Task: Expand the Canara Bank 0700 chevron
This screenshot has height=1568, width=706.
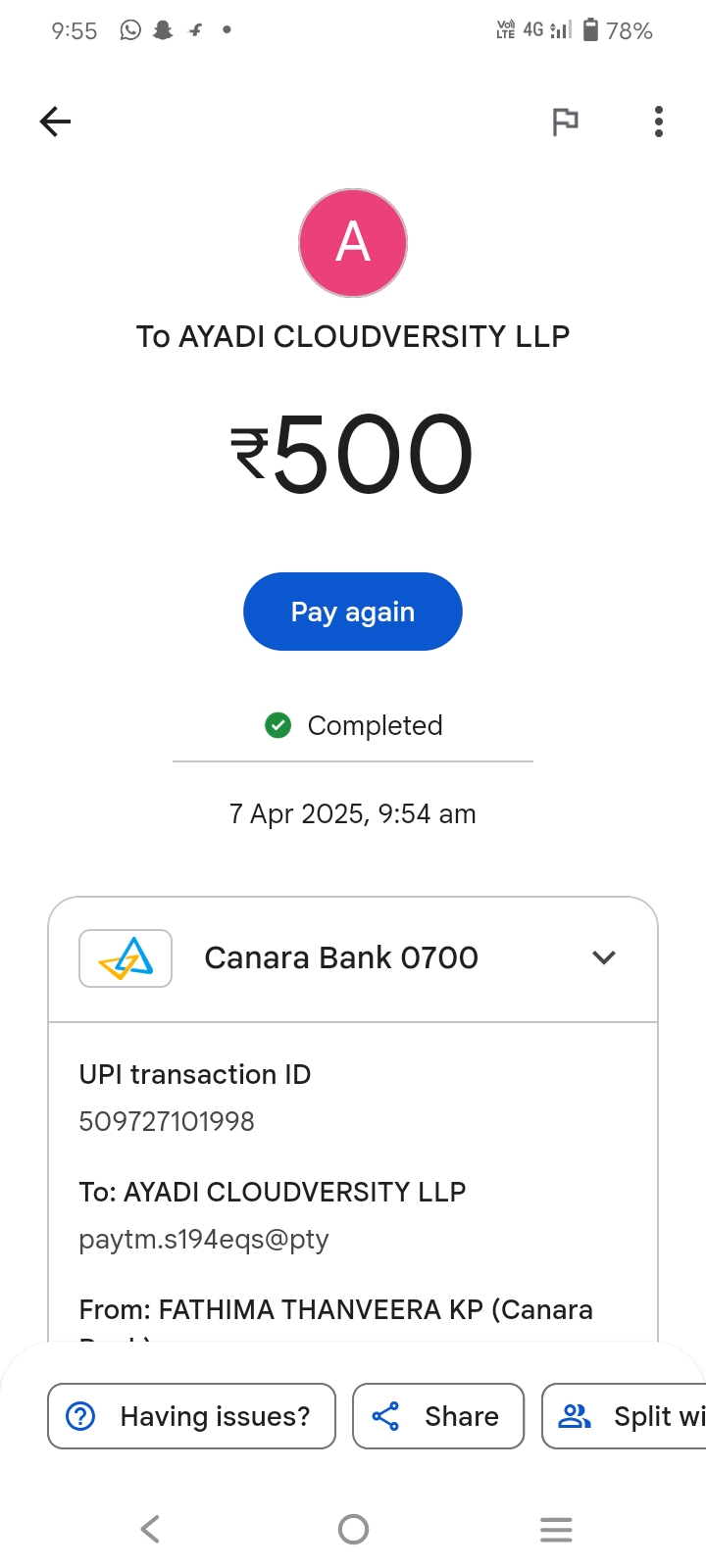Action: click(604, 957)
